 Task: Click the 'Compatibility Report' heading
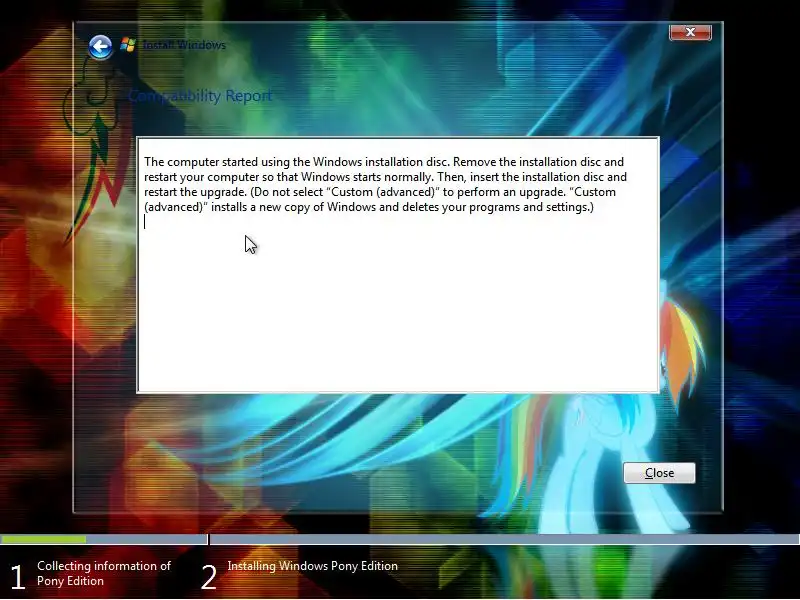click(200, 95)
